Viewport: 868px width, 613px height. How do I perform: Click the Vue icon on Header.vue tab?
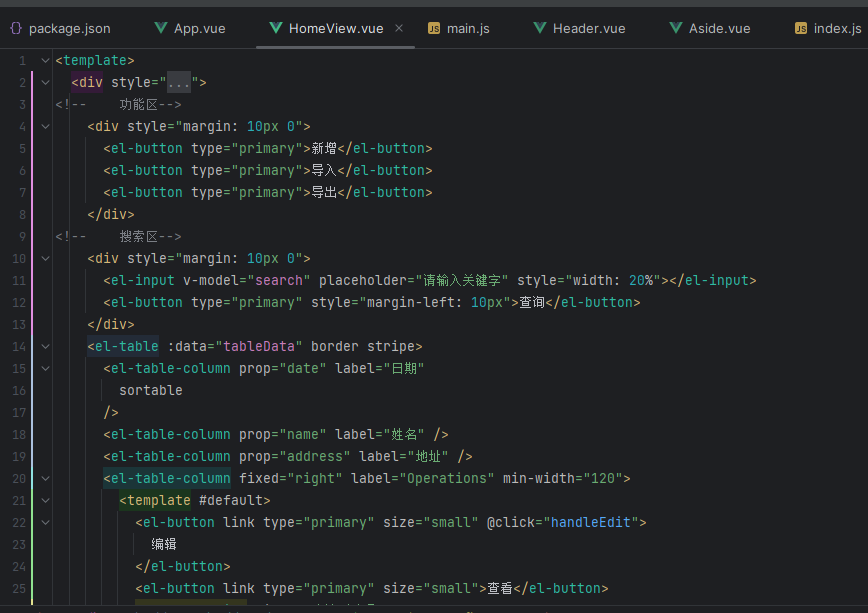(540, 28)
